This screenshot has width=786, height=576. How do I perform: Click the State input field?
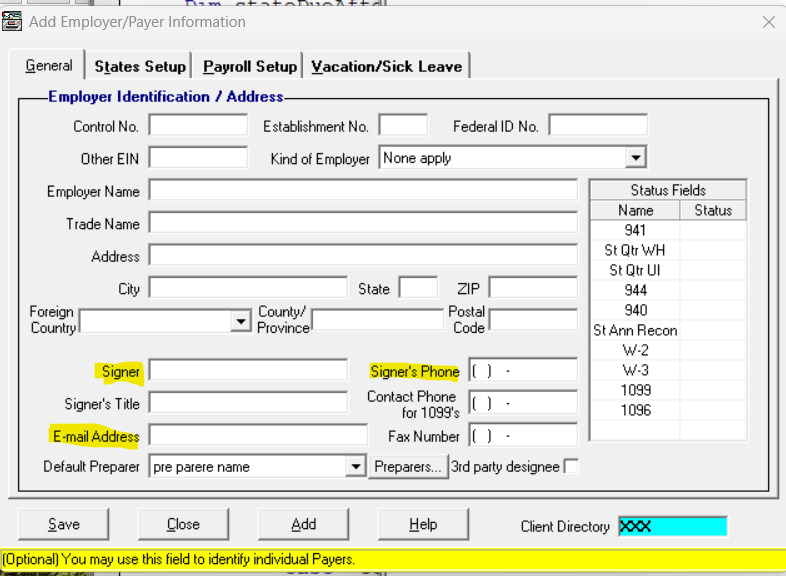click(418, 288)
